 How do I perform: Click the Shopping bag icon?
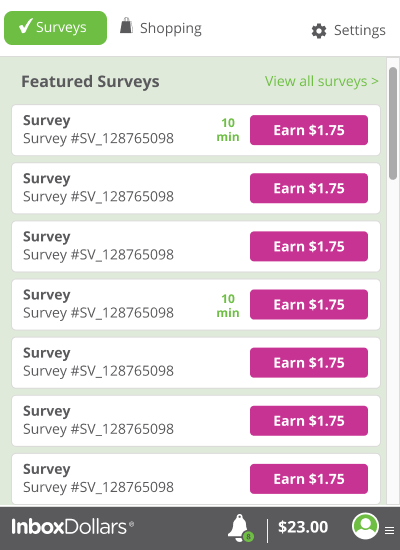tap(126, 26)
